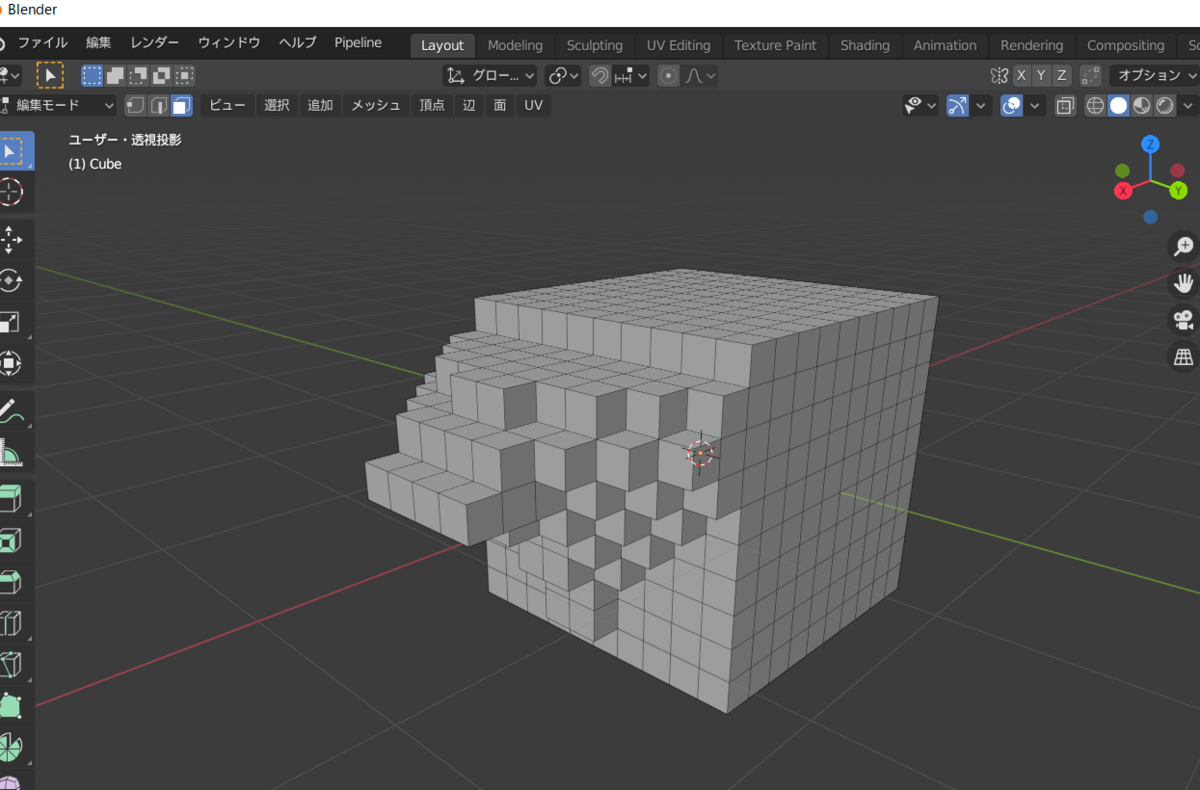Open the ウィンドウ menu
The width and height of the screenshot is (1200, 790).
tap(229, 43)
